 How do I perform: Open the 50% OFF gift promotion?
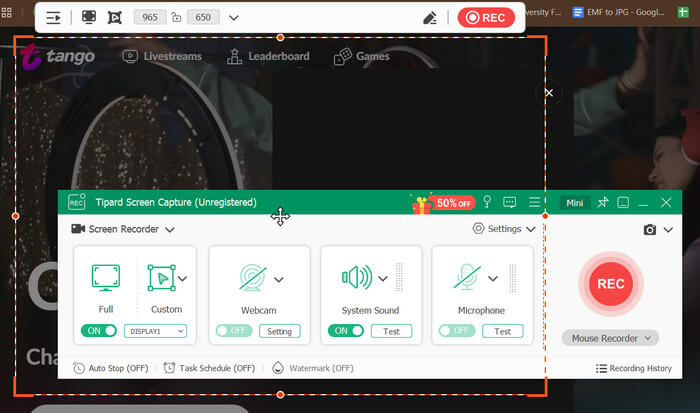442,203
